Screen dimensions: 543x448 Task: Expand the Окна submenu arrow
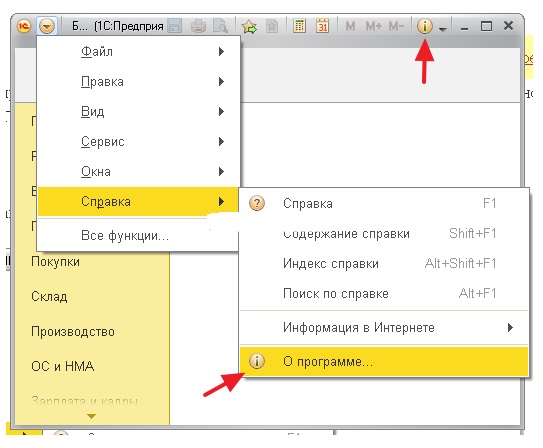pyautogui.click(x=222, y=172)
